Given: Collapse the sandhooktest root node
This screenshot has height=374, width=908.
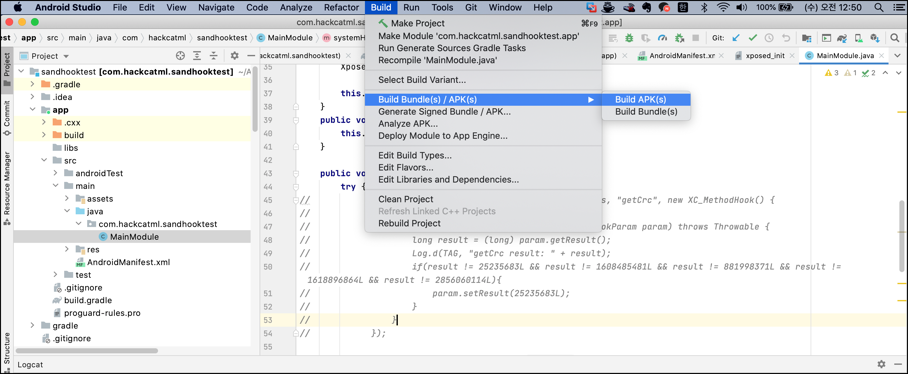Looking at the screenshot, I should point(21,72).
